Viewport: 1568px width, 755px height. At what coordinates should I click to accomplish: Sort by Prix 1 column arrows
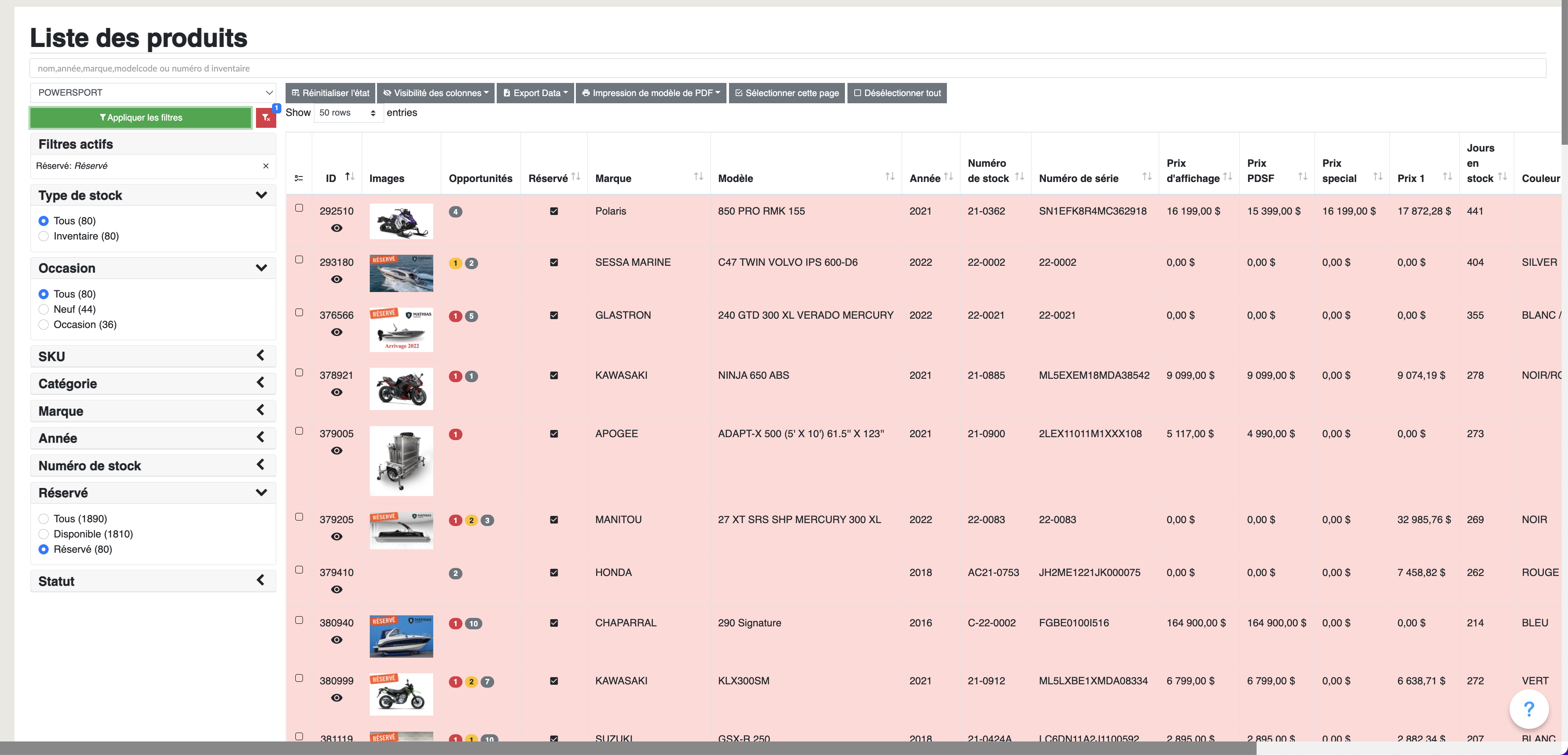[1447, 176]
